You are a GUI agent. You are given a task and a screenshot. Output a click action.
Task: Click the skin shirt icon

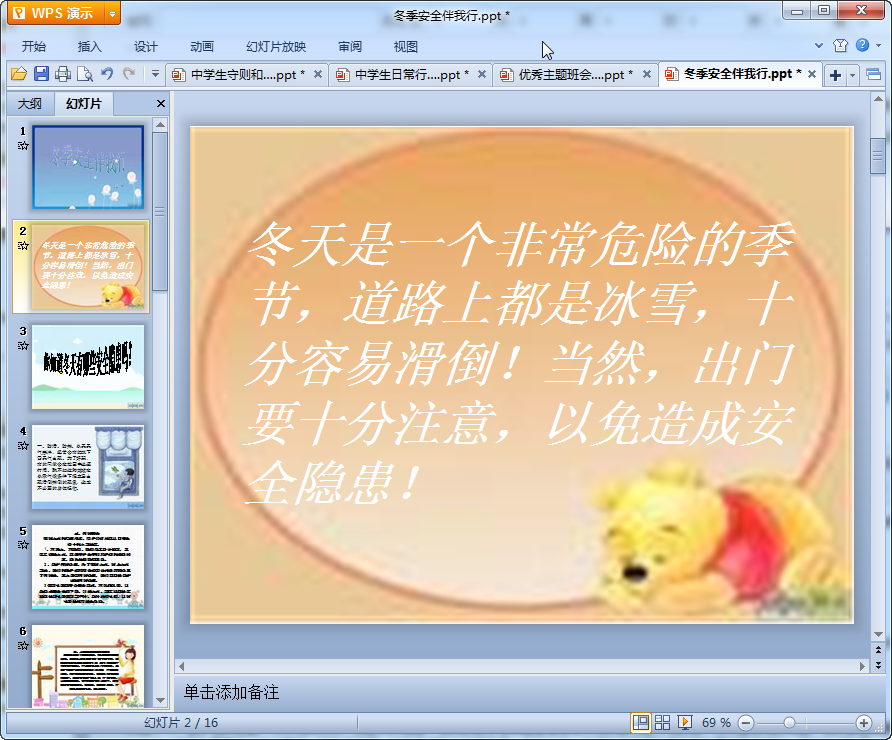[x=840, y=46]
